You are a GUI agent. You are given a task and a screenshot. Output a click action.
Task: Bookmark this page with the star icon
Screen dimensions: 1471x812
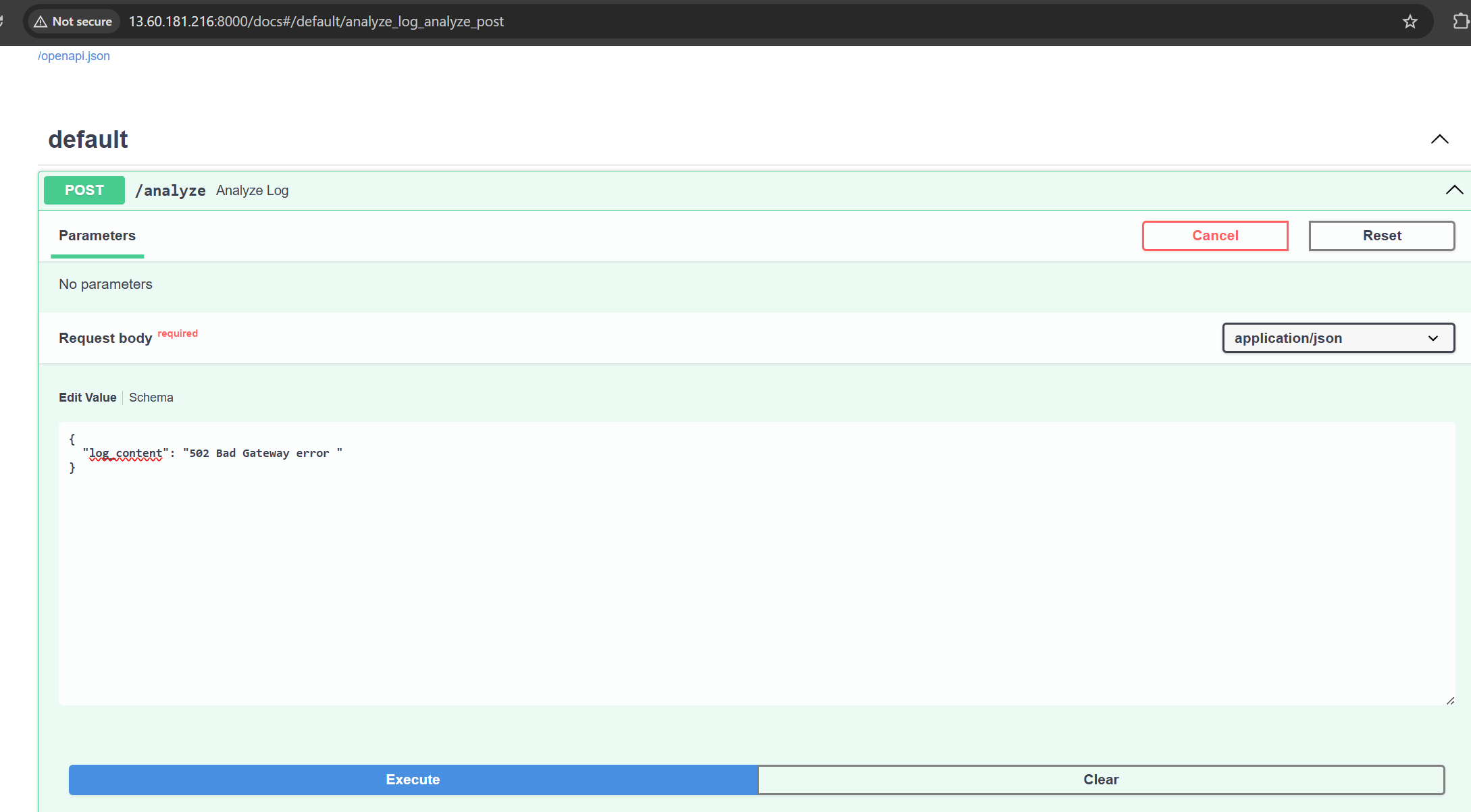[x=1410, y=22]
